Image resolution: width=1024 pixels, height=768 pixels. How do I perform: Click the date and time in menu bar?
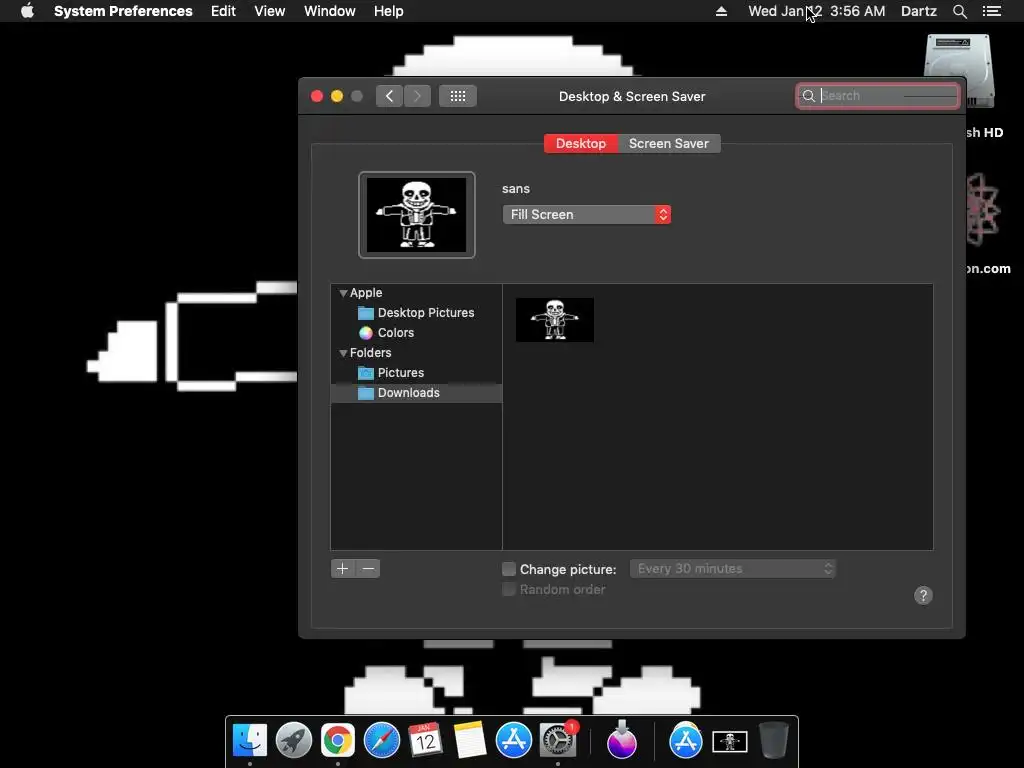816,11
